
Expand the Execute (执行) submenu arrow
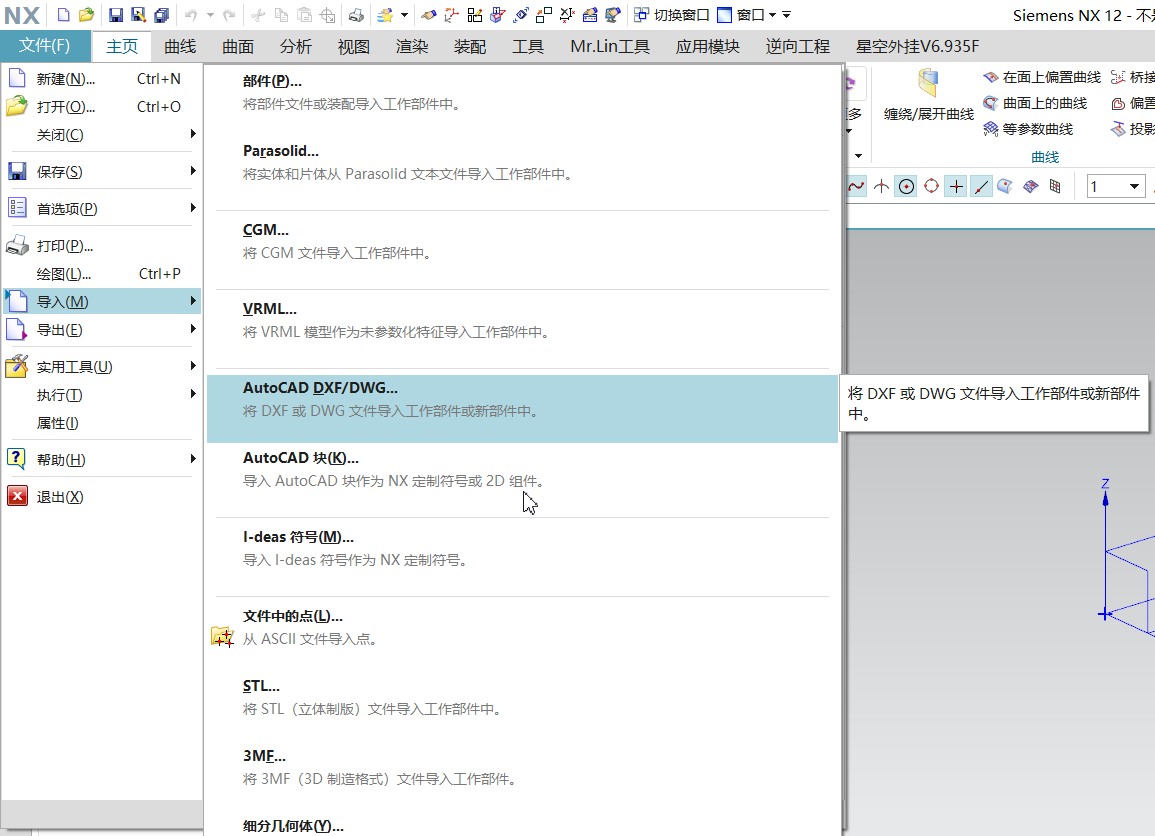pos(193,393)
